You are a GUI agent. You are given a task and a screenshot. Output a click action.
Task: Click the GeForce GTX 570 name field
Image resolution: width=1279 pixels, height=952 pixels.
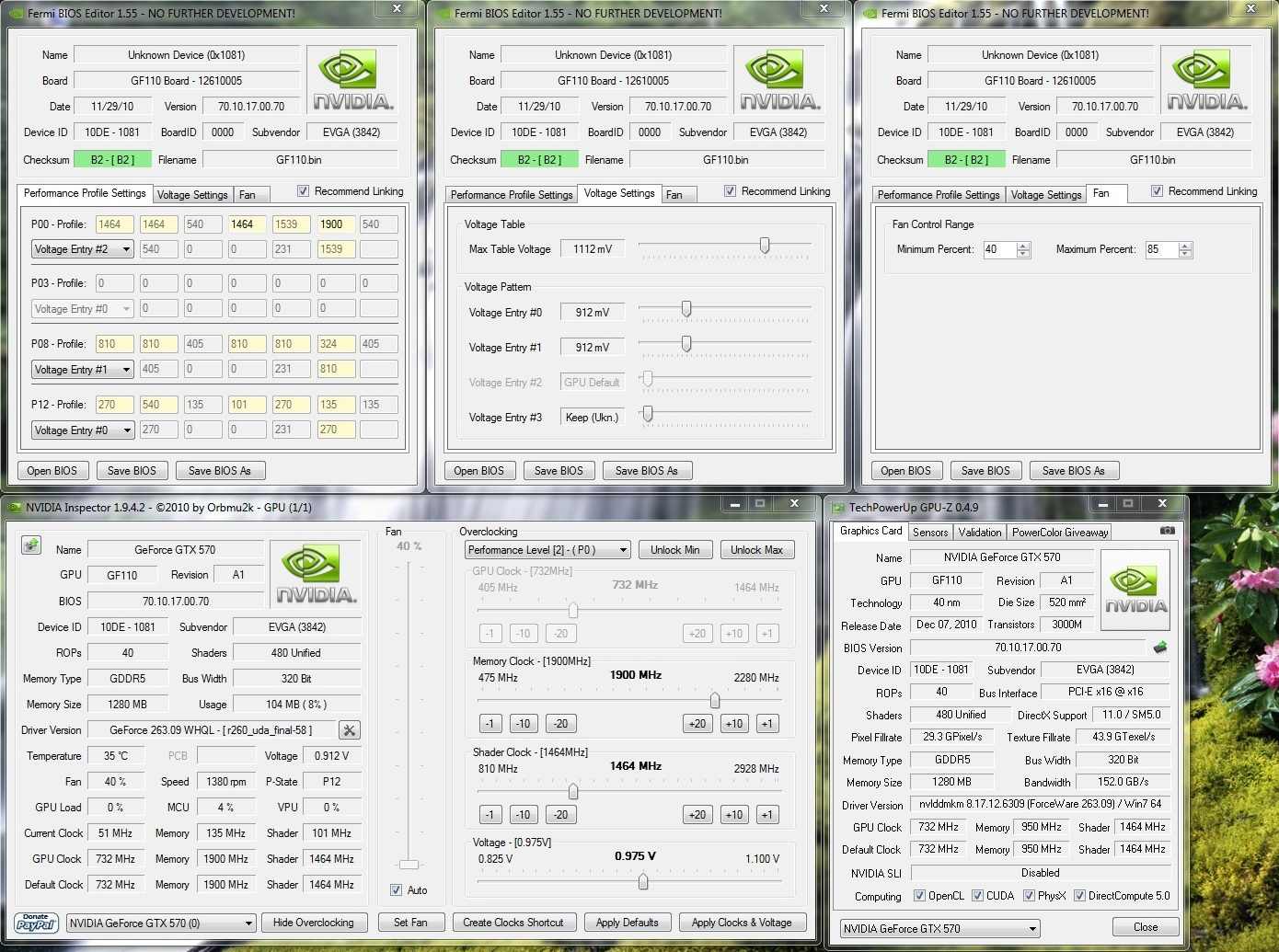pos(175,550)
